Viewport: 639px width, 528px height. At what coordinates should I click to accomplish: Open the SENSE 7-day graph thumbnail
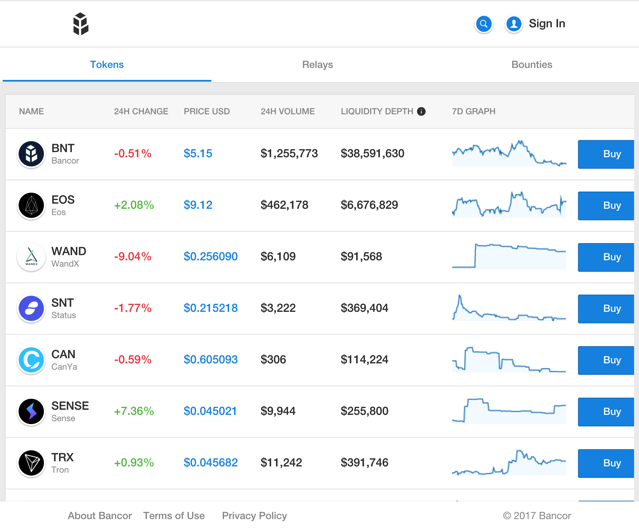509,411
